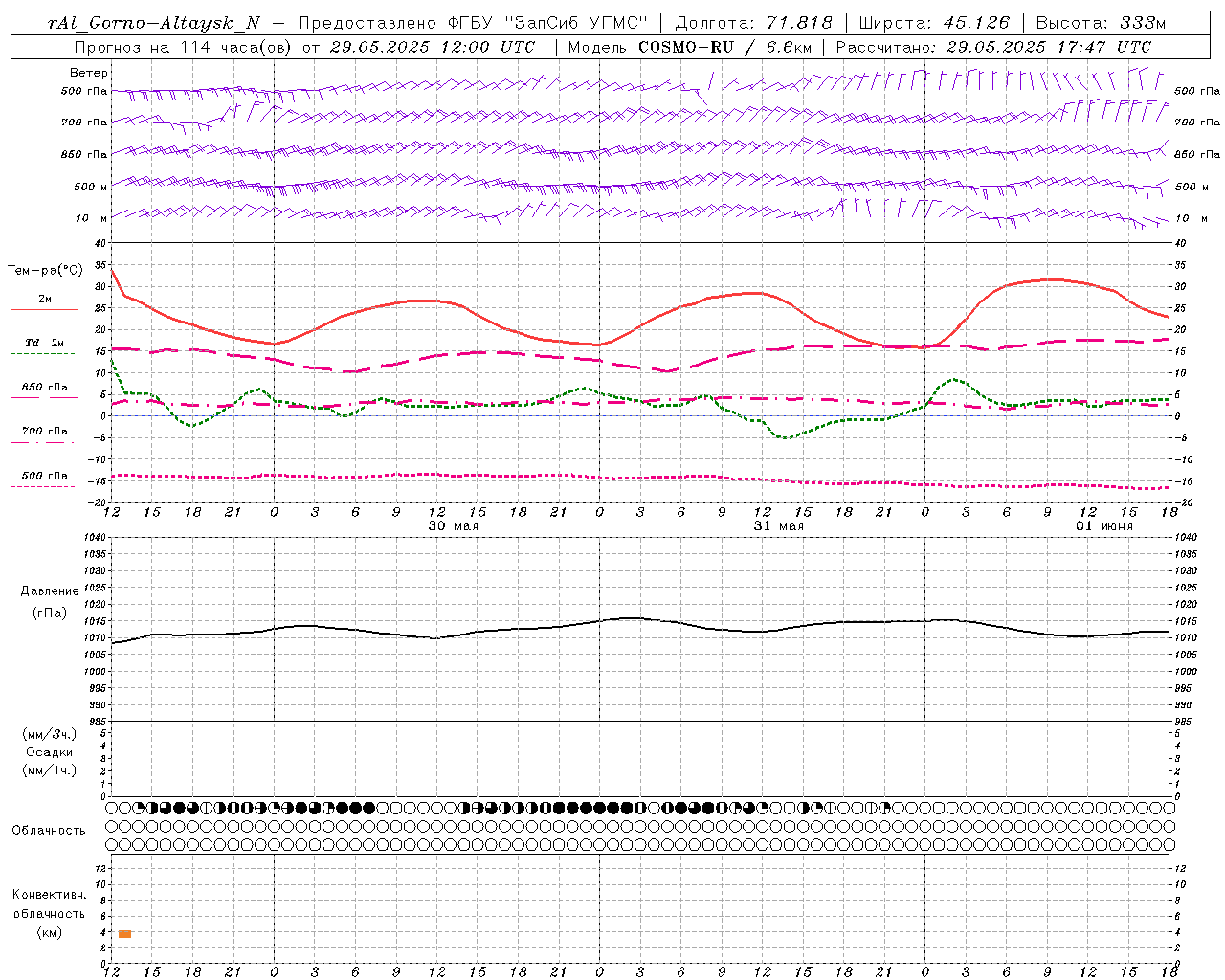Image resolution: width=1225 pixels, height=980 pixels.
Task: Click the 1040 value atop left pressure axis
Action: tap(94, 538)
